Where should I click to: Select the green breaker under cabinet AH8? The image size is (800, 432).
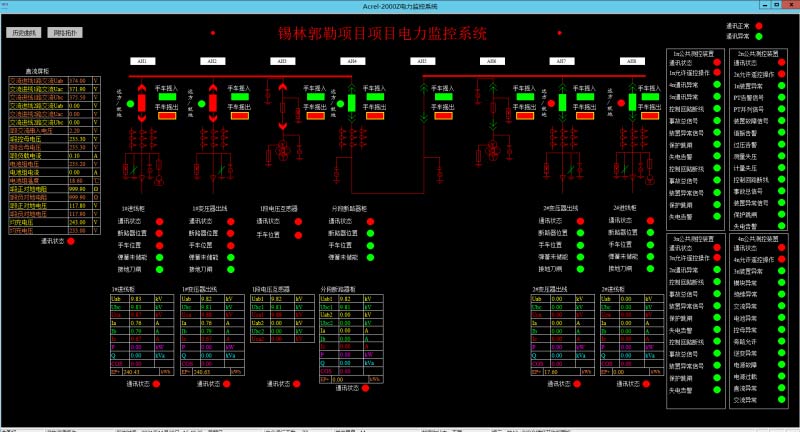[630, 104]
